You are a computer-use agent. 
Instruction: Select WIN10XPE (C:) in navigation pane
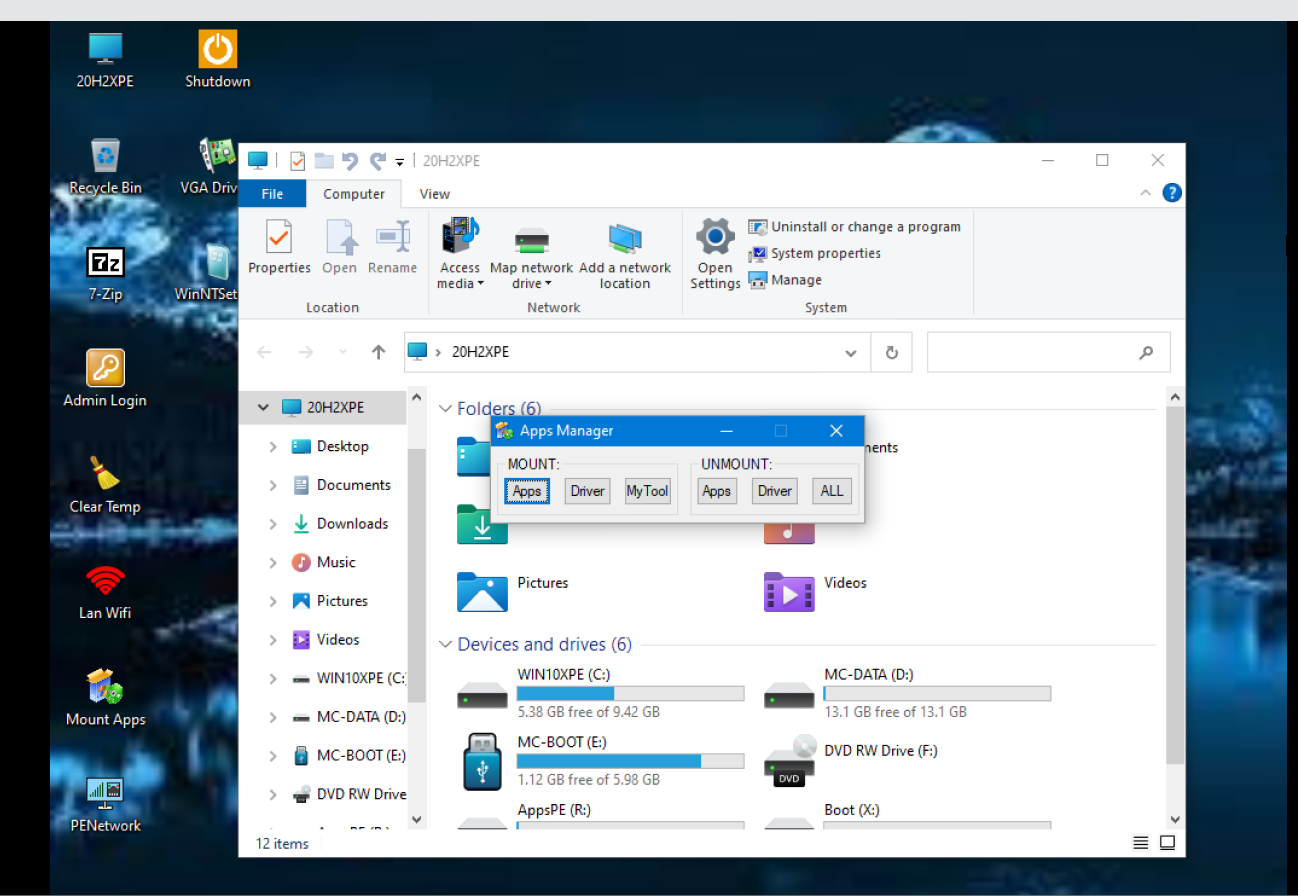[348, 678]
